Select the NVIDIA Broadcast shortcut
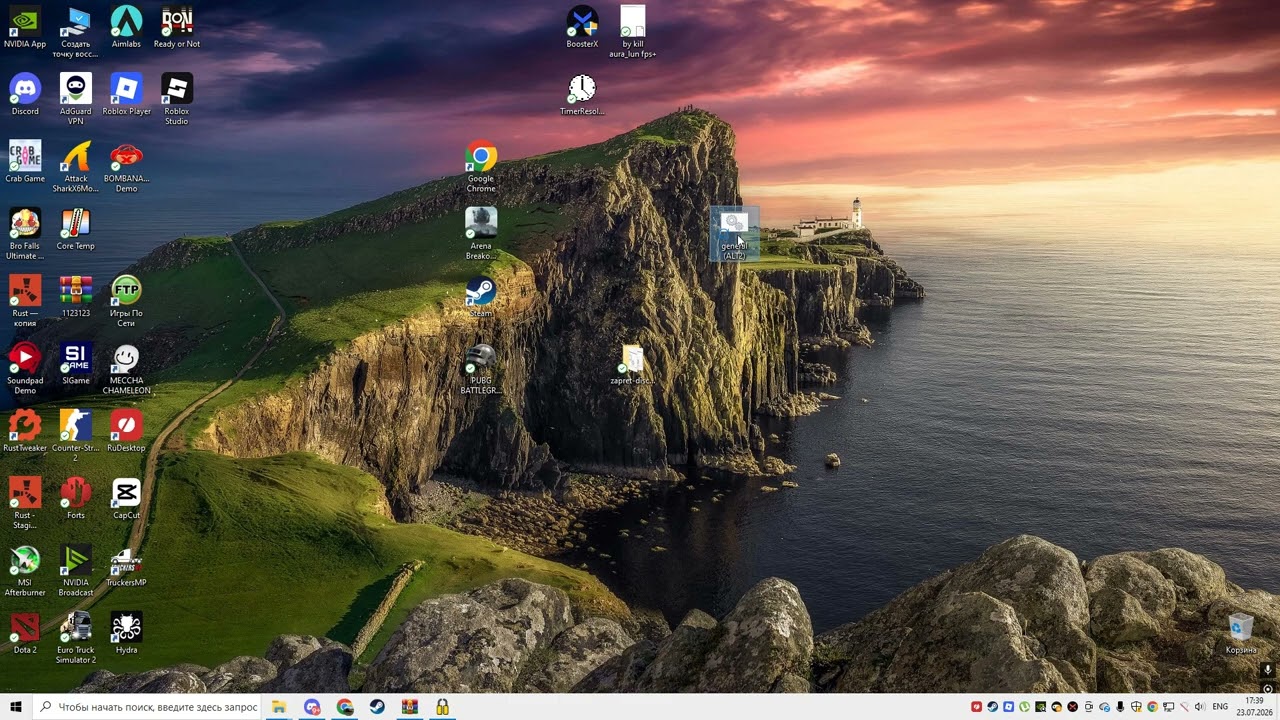1280x720 pixels. pyautogui.click(x=76, y=569)
